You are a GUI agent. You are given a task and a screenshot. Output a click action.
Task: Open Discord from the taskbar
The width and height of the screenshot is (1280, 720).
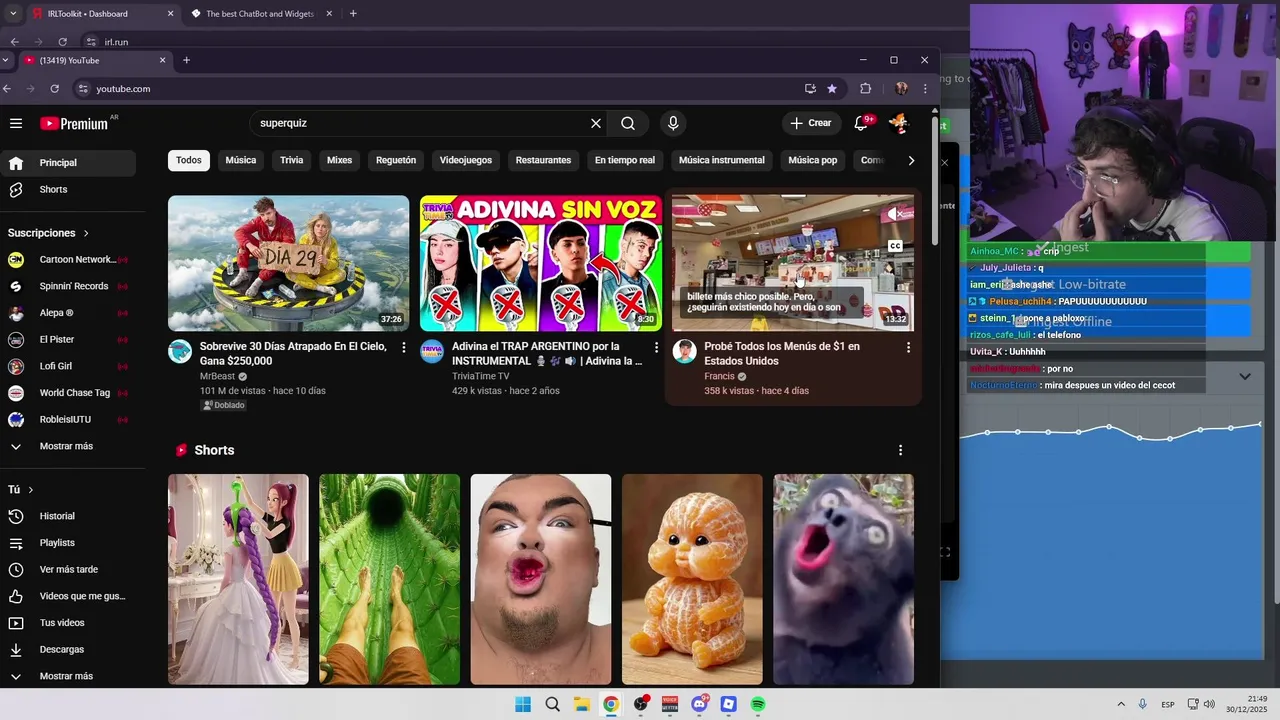pyautogui.click(x=699, y=705)
